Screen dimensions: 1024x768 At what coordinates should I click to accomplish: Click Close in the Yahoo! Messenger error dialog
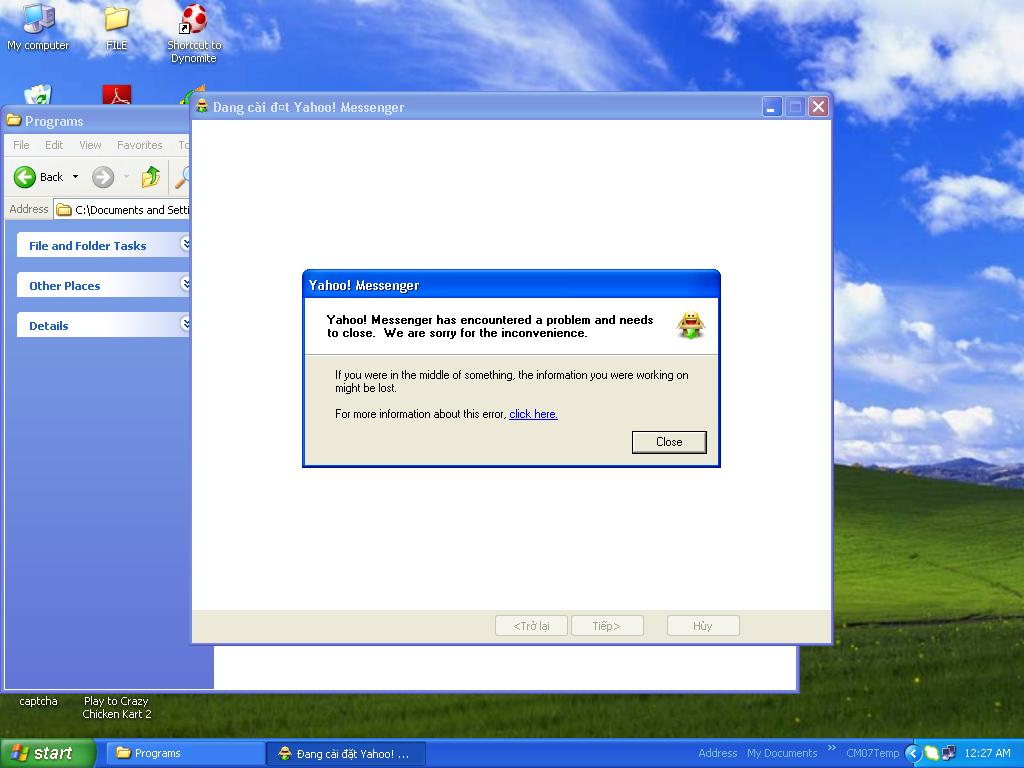pos(669,442)
